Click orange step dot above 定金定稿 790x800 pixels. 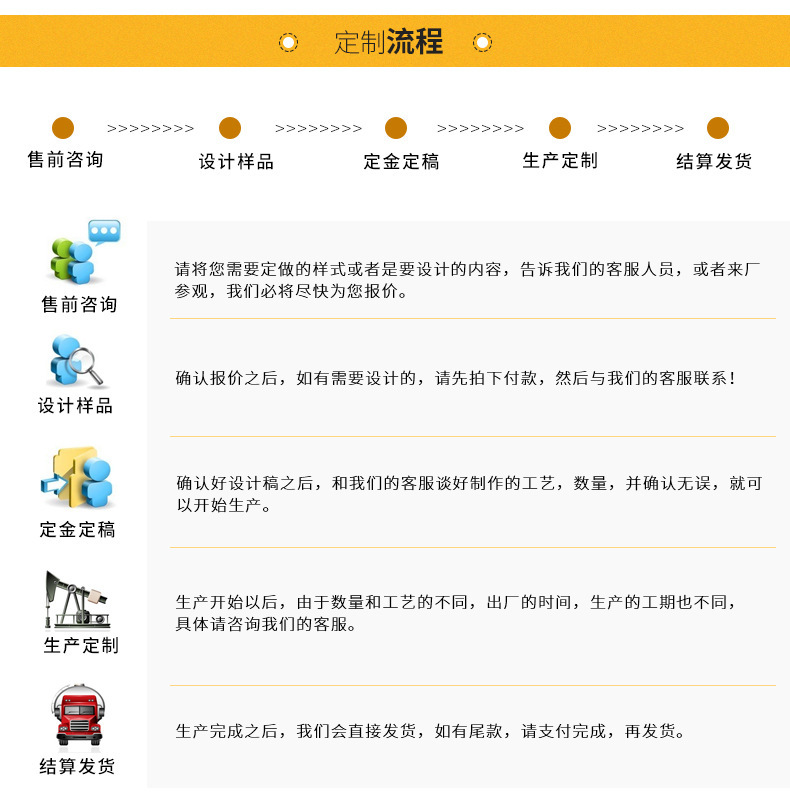tap(396, 128)
